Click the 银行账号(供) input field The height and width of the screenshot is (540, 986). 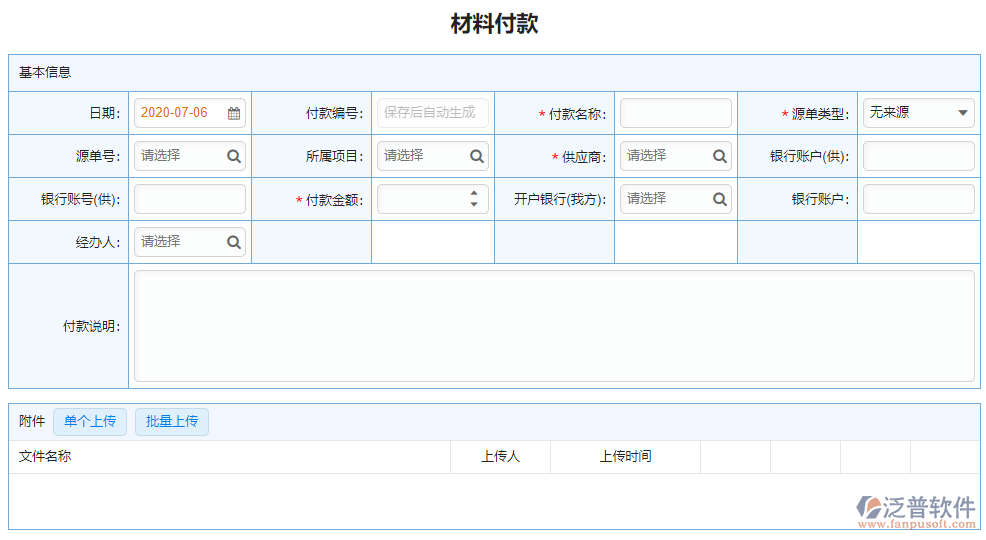[x=189, y=199]
